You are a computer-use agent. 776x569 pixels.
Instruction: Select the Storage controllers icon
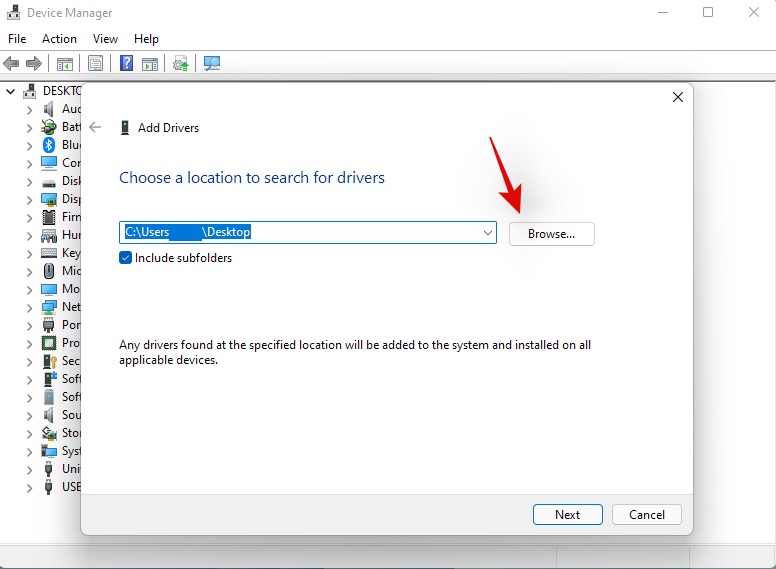(x=48, y=433)
